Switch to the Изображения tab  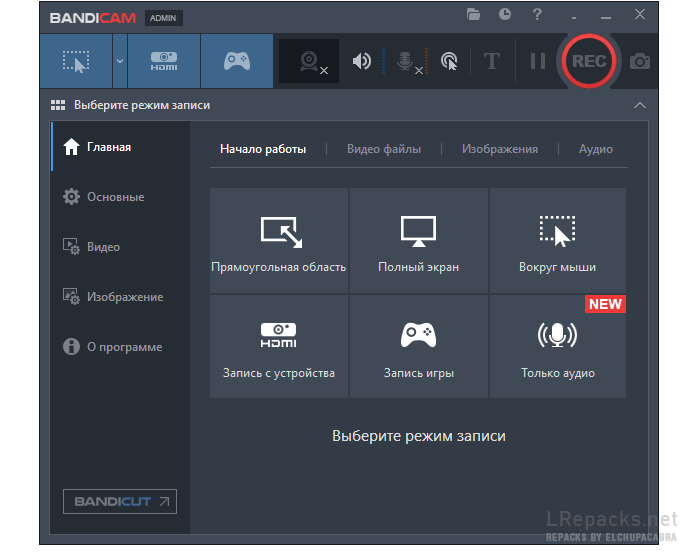pos(500,149)
